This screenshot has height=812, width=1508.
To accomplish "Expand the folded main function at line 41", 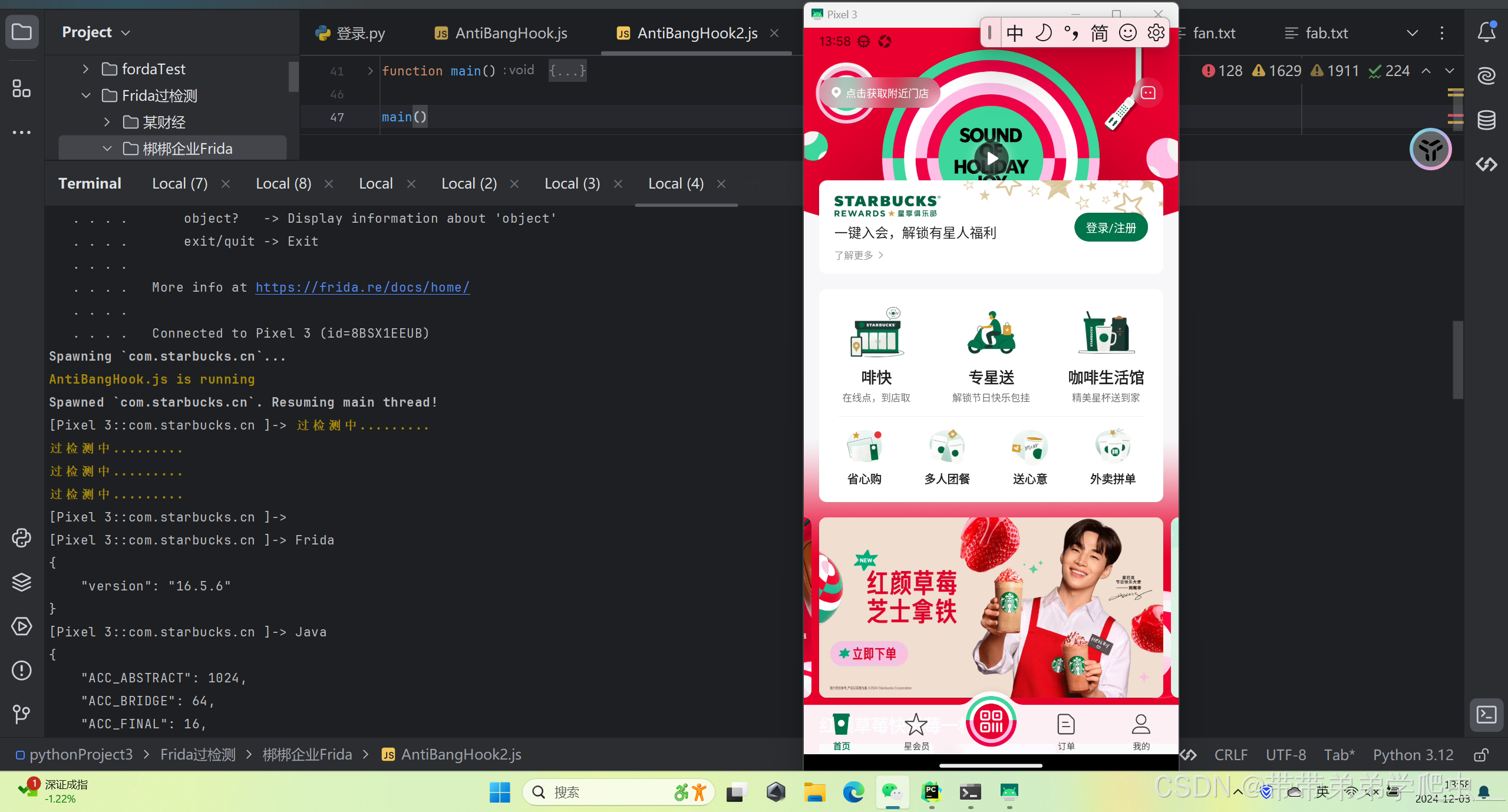I will click(370, 71).
